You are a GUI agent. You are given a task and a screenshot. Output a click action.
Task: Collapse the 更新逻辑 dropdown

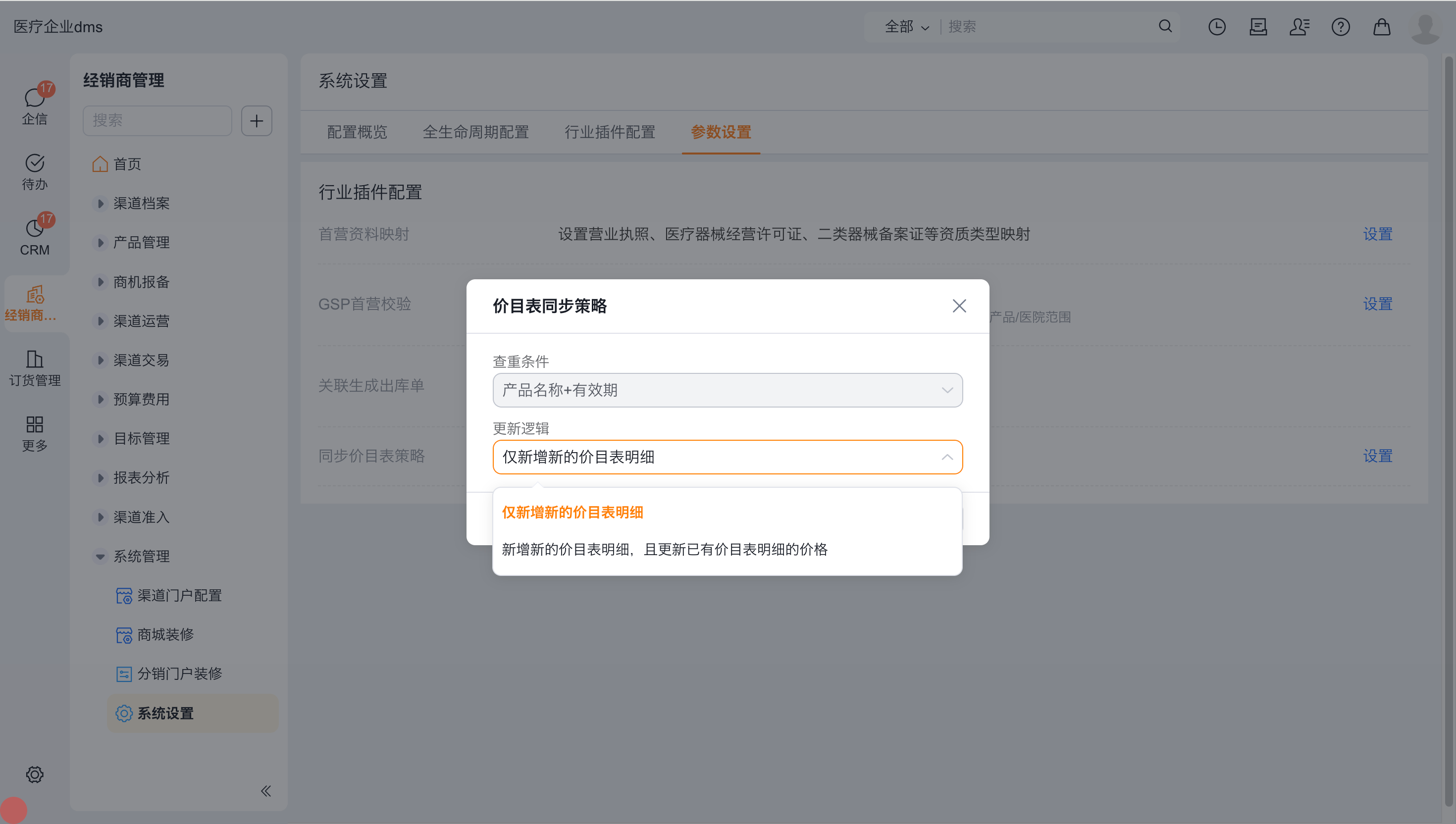pyautogui.click(x=947, y=457)
